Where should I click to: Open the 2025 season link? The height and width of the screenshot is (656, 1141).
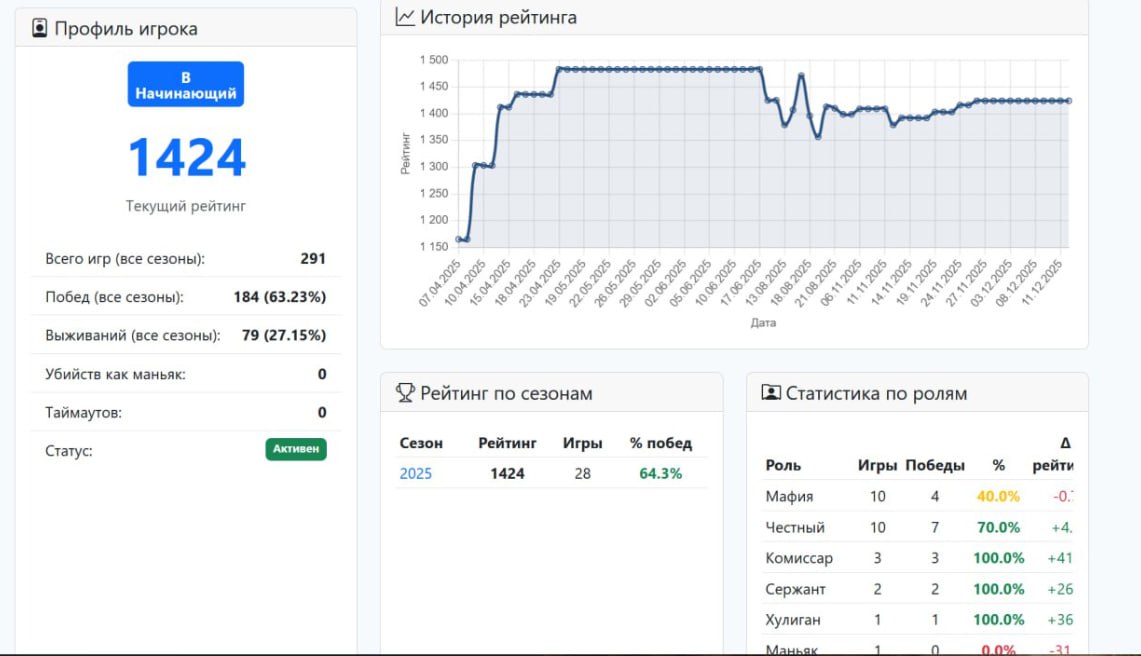416,473
